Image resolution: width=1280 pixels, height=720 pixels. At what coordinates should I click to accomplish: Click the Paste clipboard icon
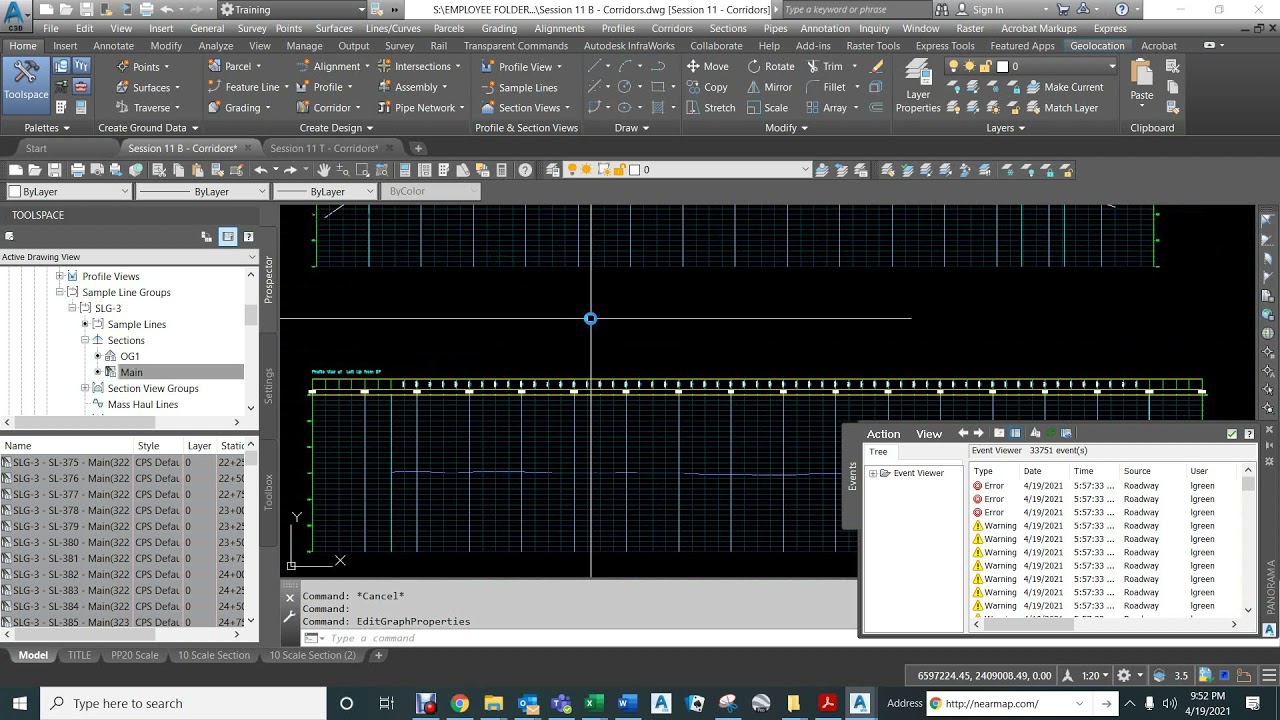click(x=1142, y=80)
